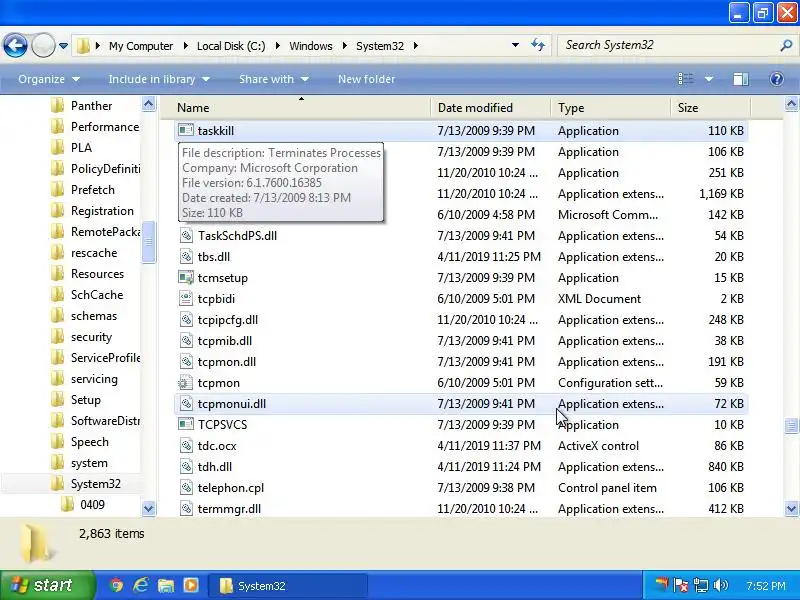The width and height of the screenshot is (800, 600).
Task: Open the Speech folder in the tree
Action: click(89, 442)
